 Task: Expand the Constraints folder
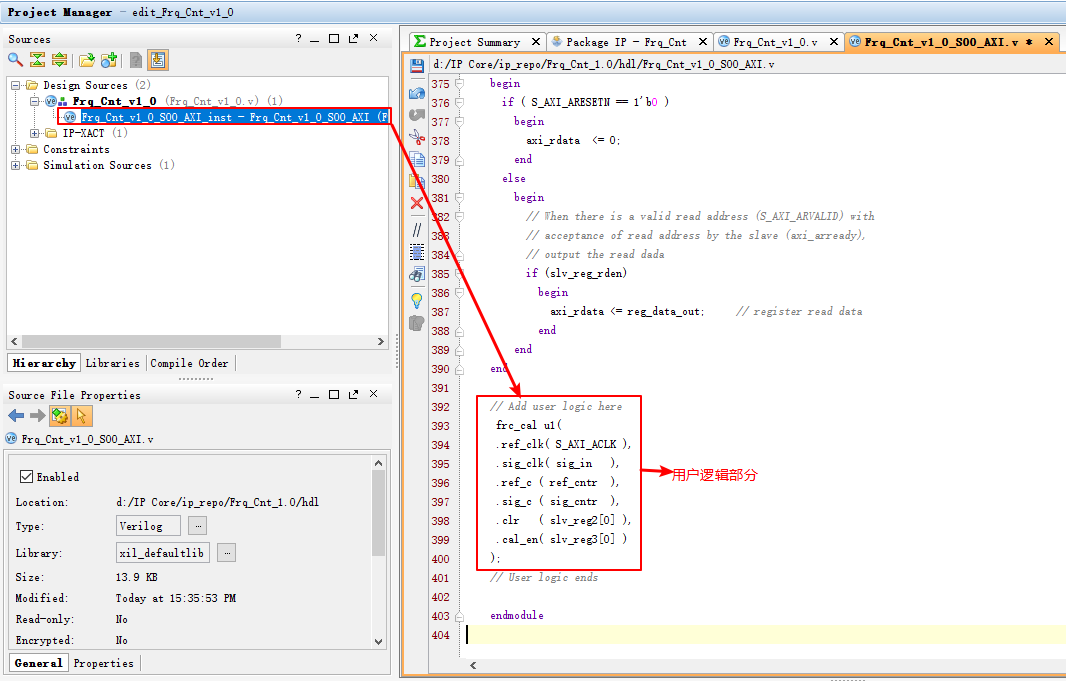15,149
